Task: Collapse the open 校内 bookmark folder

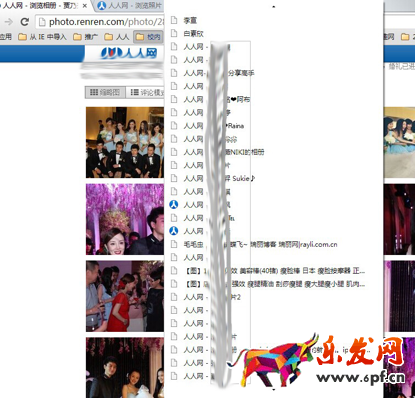Action: point(148,36)
